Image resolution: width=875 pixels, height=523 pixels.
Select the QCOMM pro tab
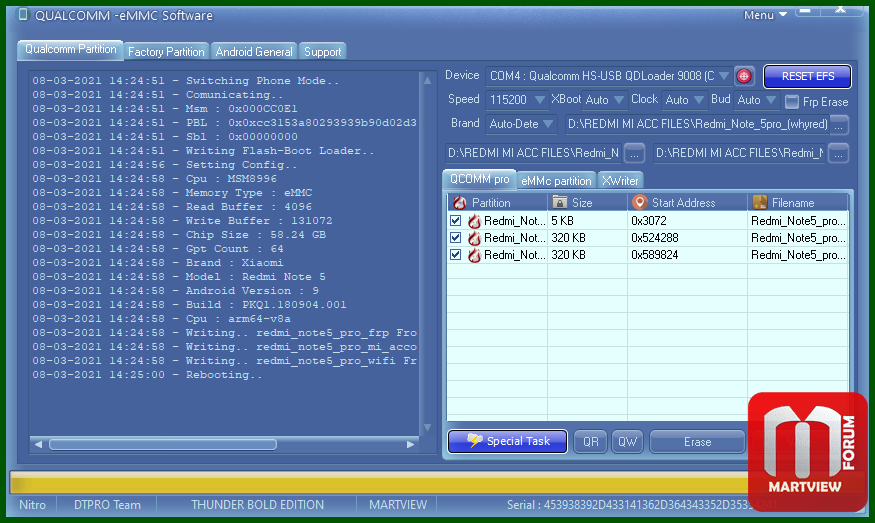coord(479,179)
